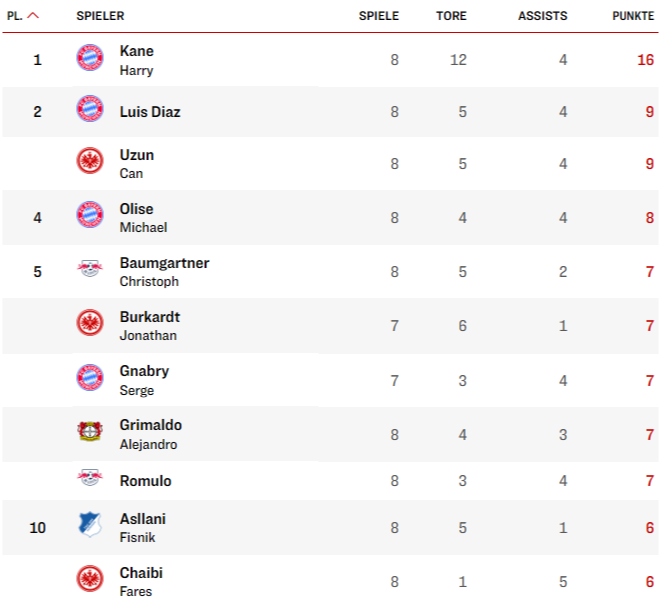Open Harry Kane player profile

pyautogui.click(x=136, y=60)
